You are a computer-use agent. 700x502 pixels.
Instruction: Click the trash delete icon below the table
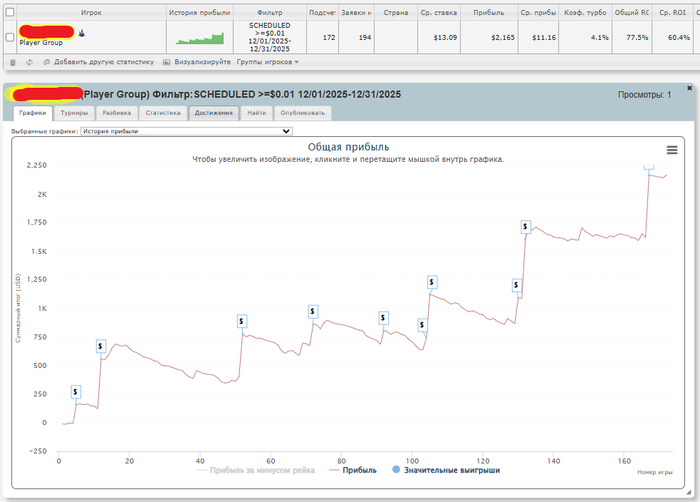[12, 63]
